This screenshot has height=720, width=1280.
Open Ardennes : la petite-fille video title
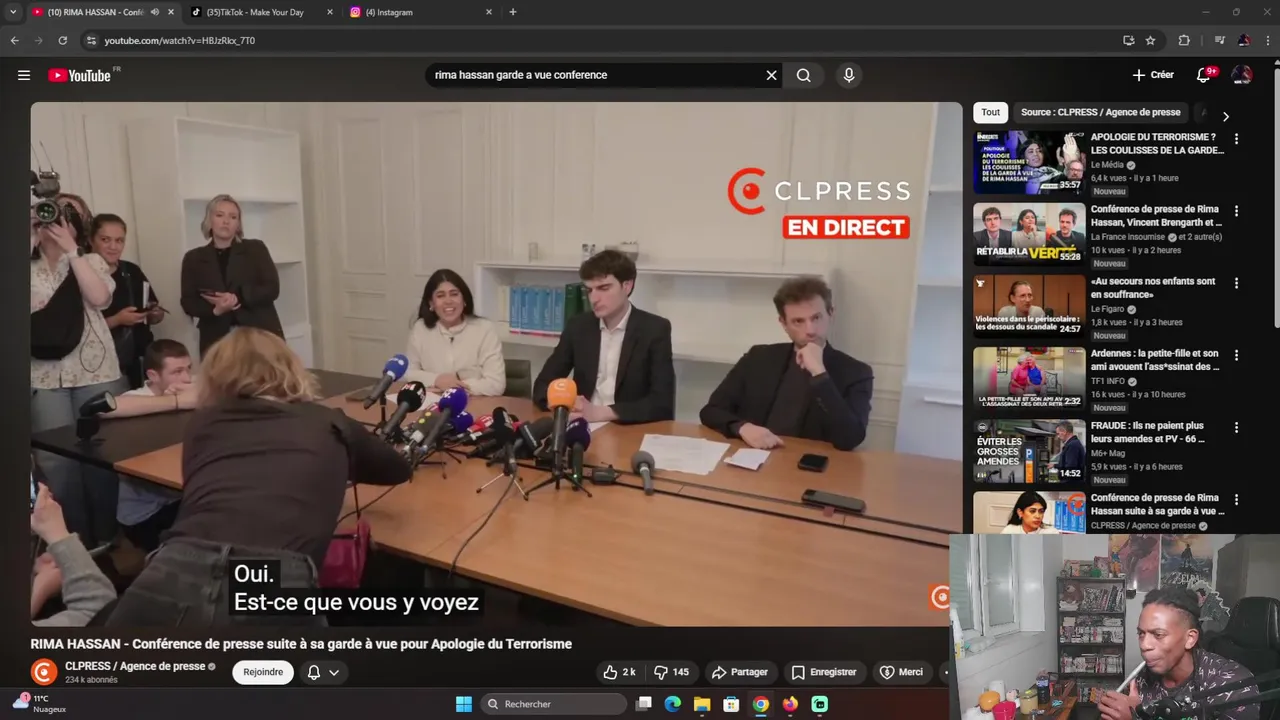[x=1155, y=360]
